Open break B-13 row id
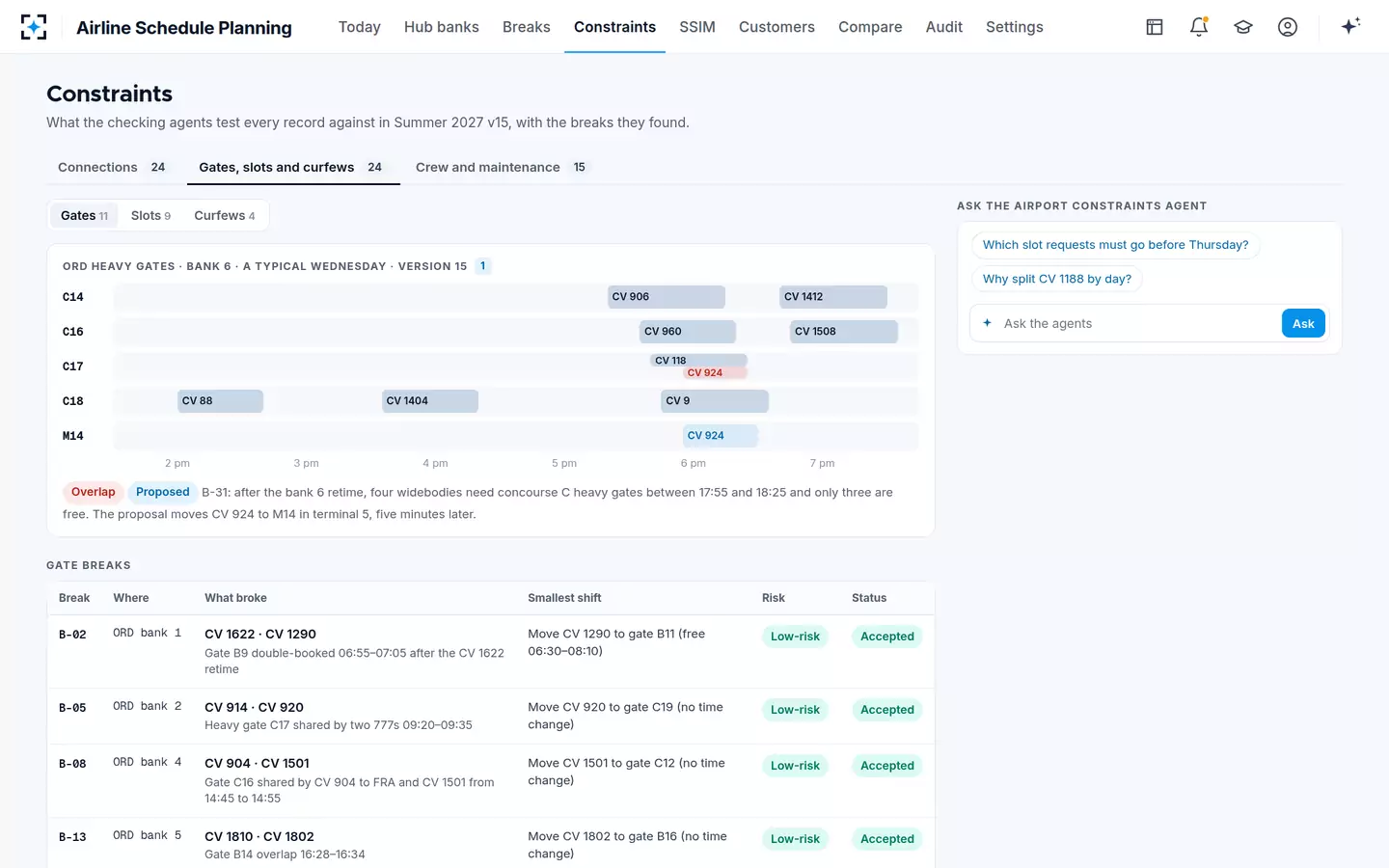 point(72,837)
